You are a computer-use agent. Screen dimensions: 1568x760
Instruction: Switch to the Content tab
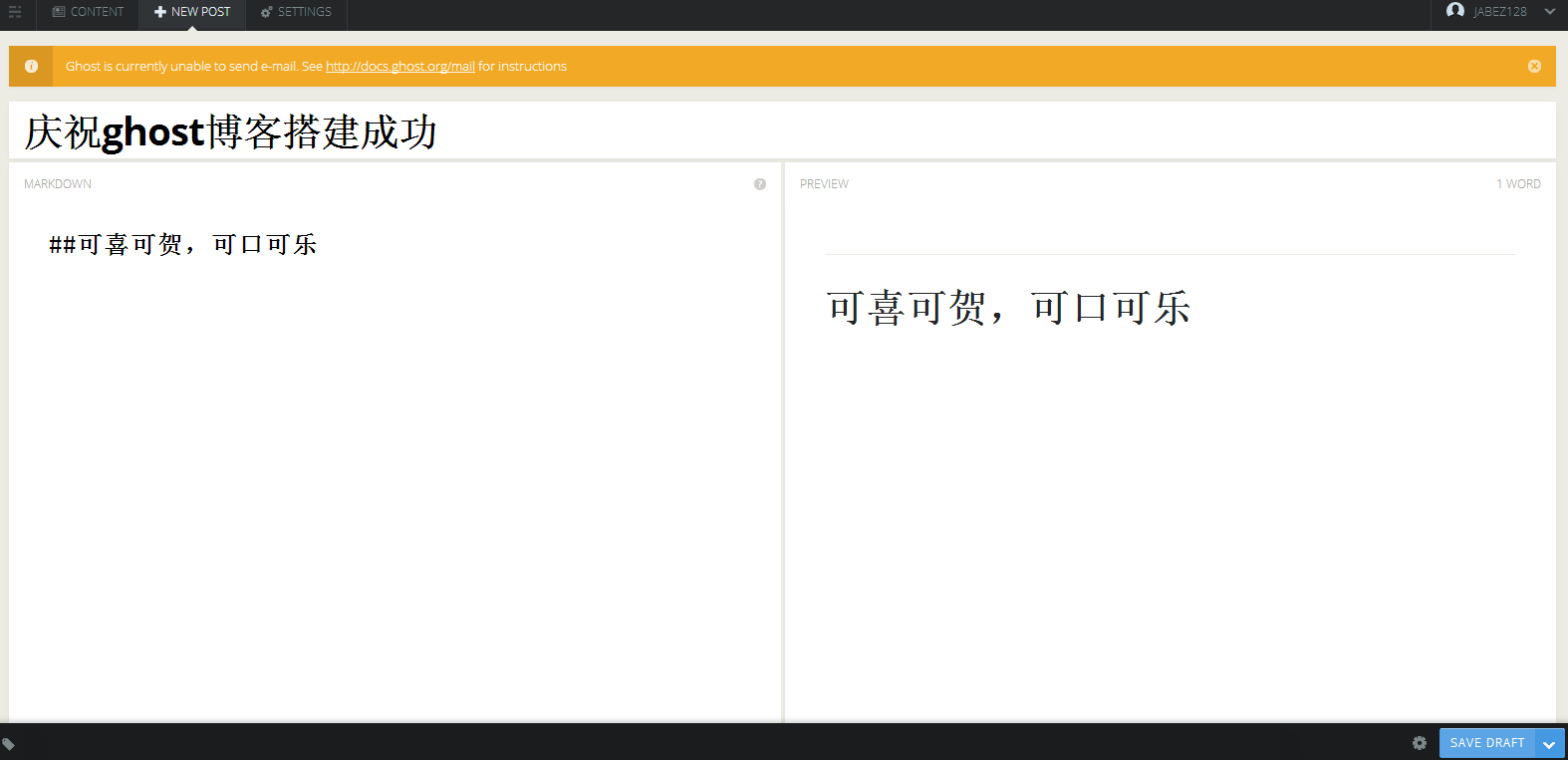88,12
